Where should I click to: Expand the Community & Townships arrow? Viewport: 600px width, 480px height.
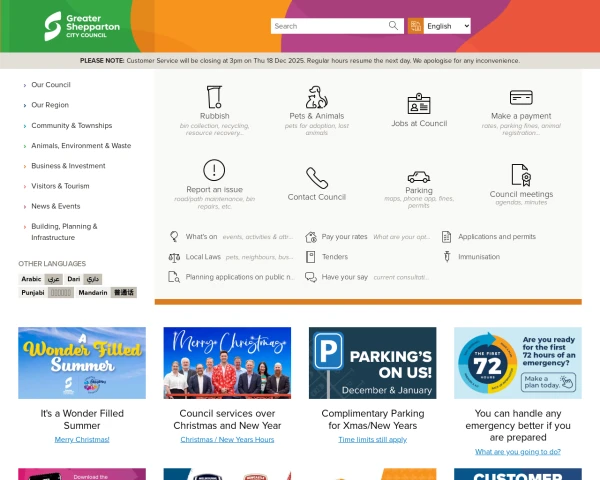click(x=25, y=126)
